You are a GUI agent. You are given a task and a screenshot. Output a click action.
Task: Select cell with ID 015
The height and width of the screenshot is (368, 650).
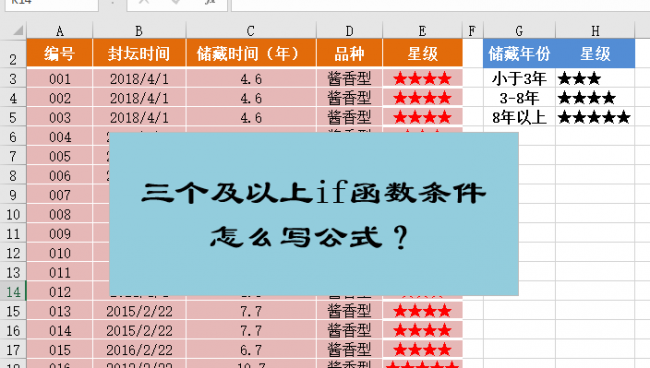(x=60, y=350)
